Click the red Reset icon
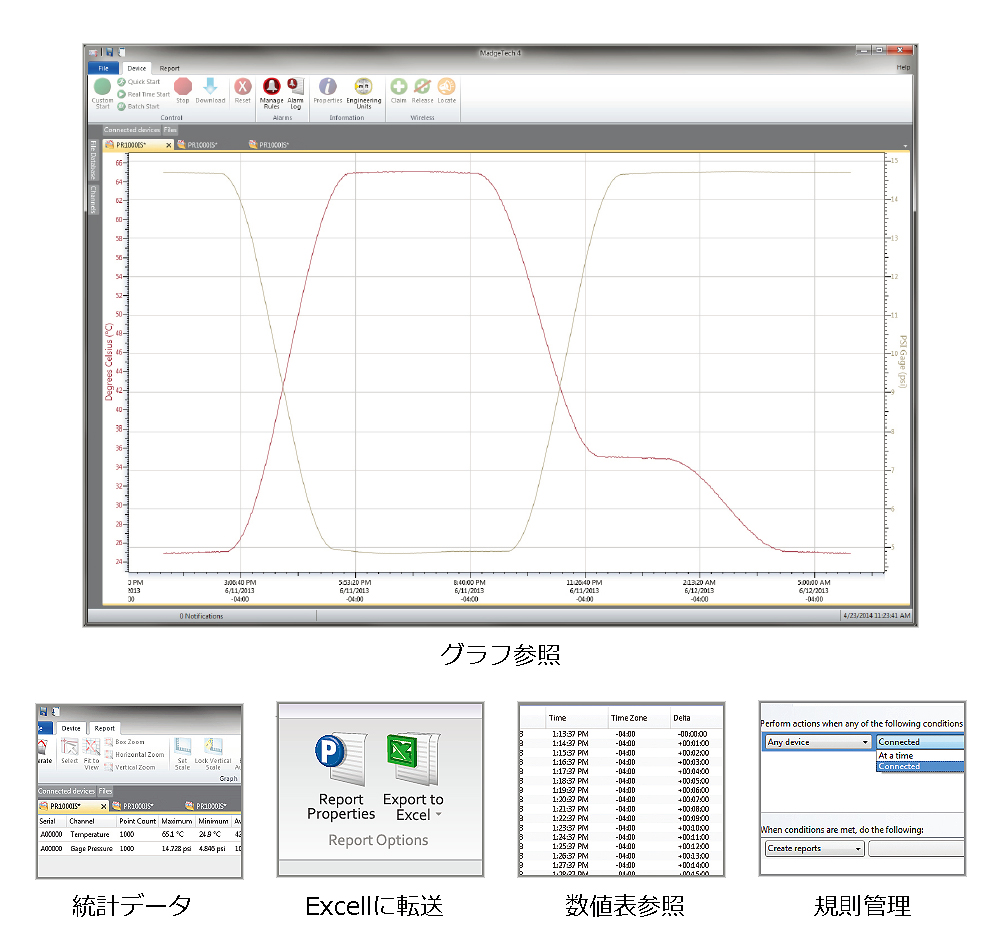The height and width of the screenshot is (950, 1000). coord(243,87)
